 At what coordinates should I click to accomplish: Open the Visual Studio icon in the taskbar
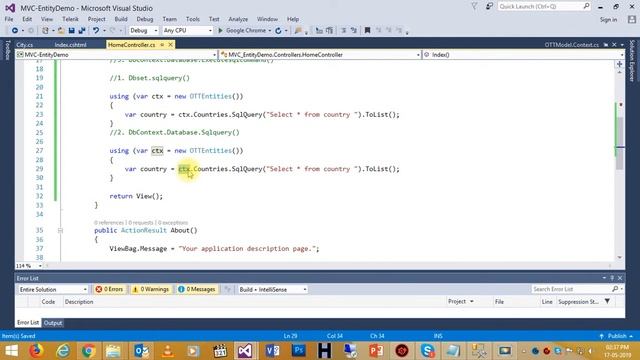point(245,351)
